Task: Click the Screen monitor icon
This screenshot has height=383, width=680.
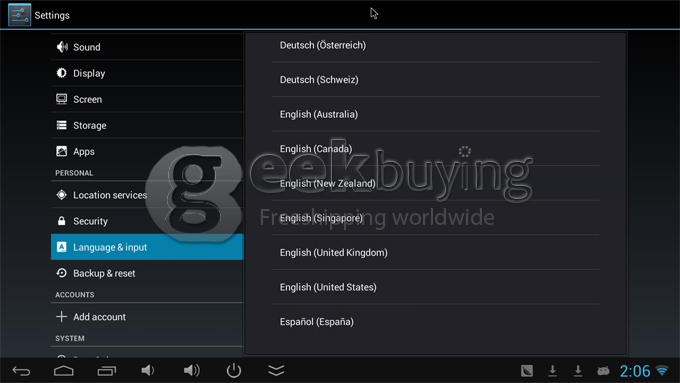Action: click(62, 99)
